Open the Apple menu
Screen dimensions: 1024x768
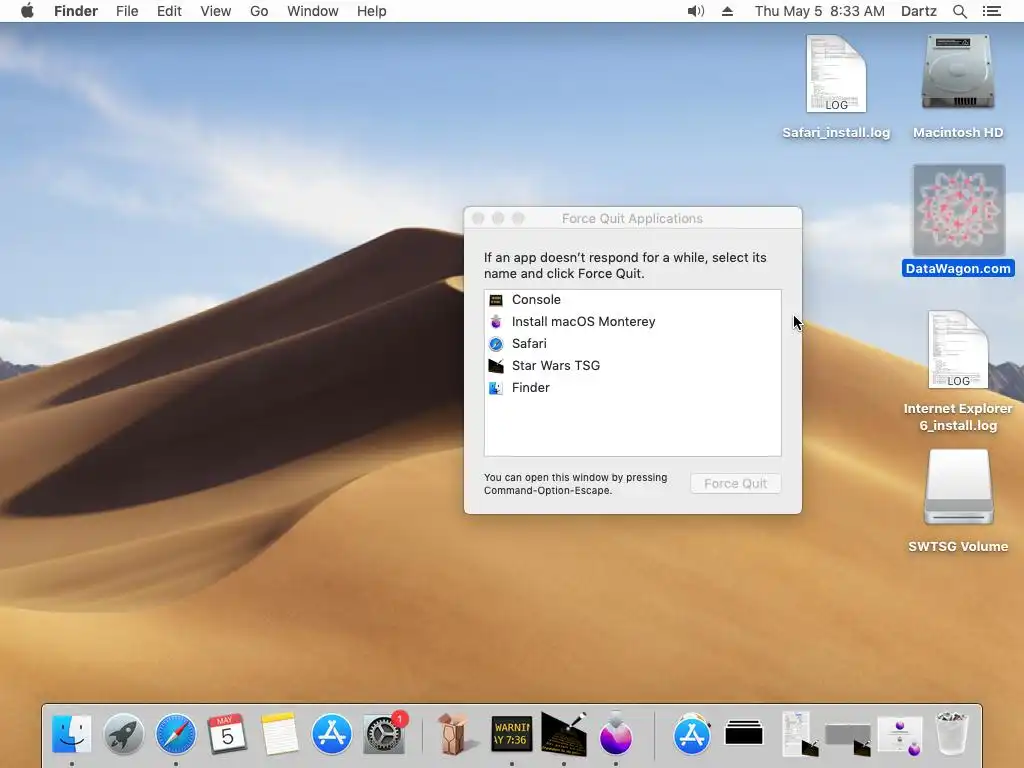point(27,11)
